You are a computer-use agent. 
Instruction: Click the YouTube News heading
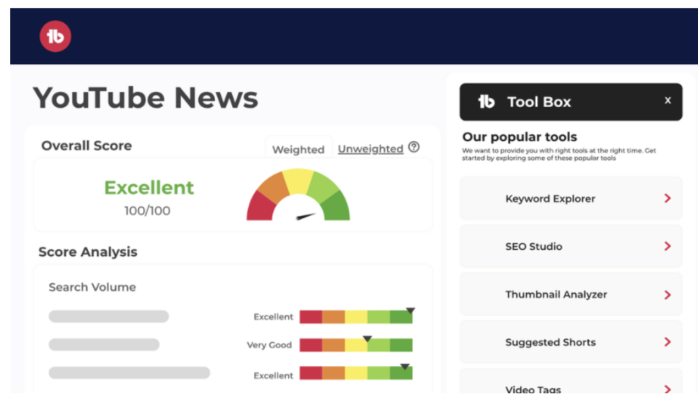pyautogui.click(x=146, y=98)
